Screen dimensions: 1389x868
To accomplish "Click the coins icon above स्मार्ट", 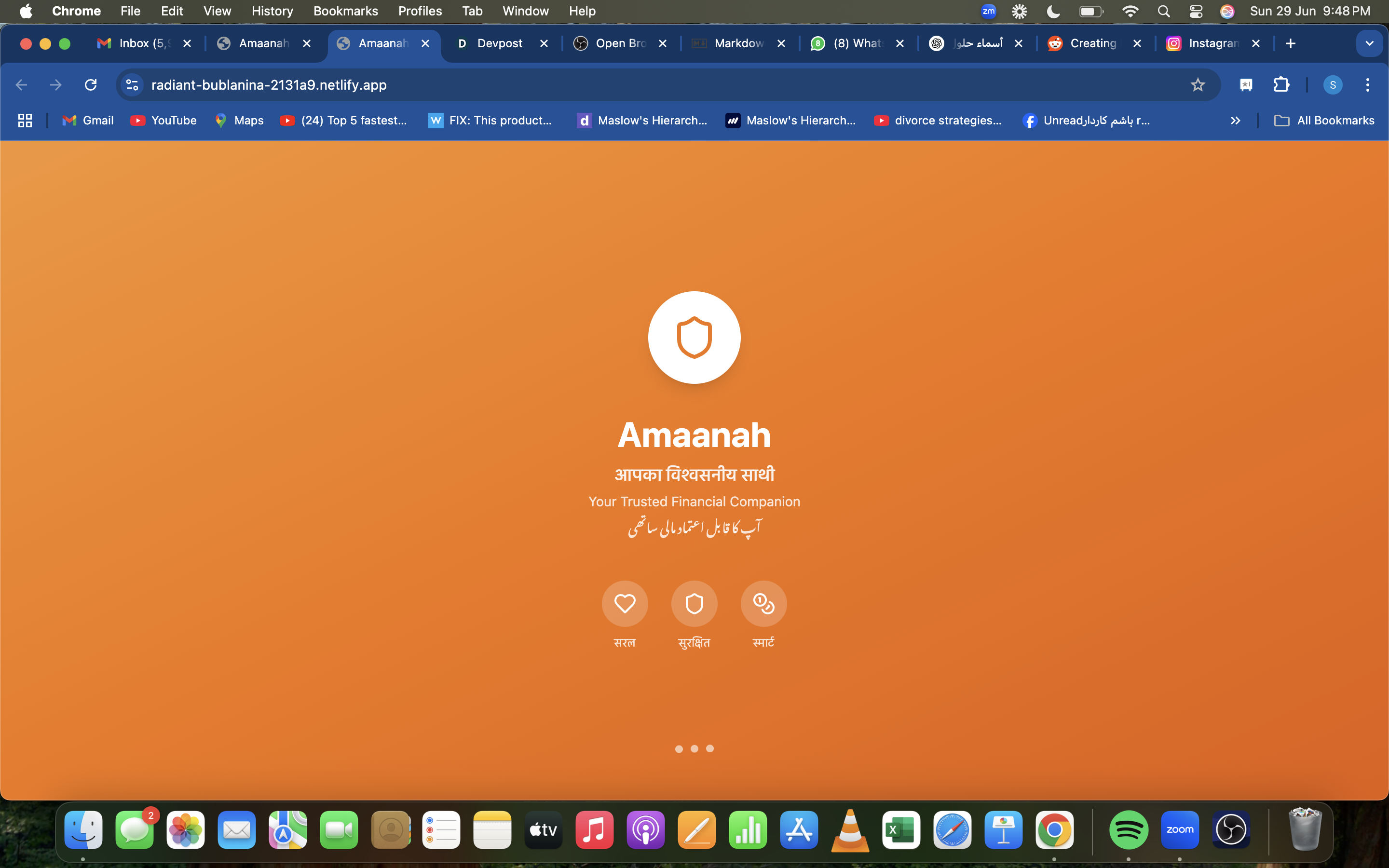I will point(763,603).
